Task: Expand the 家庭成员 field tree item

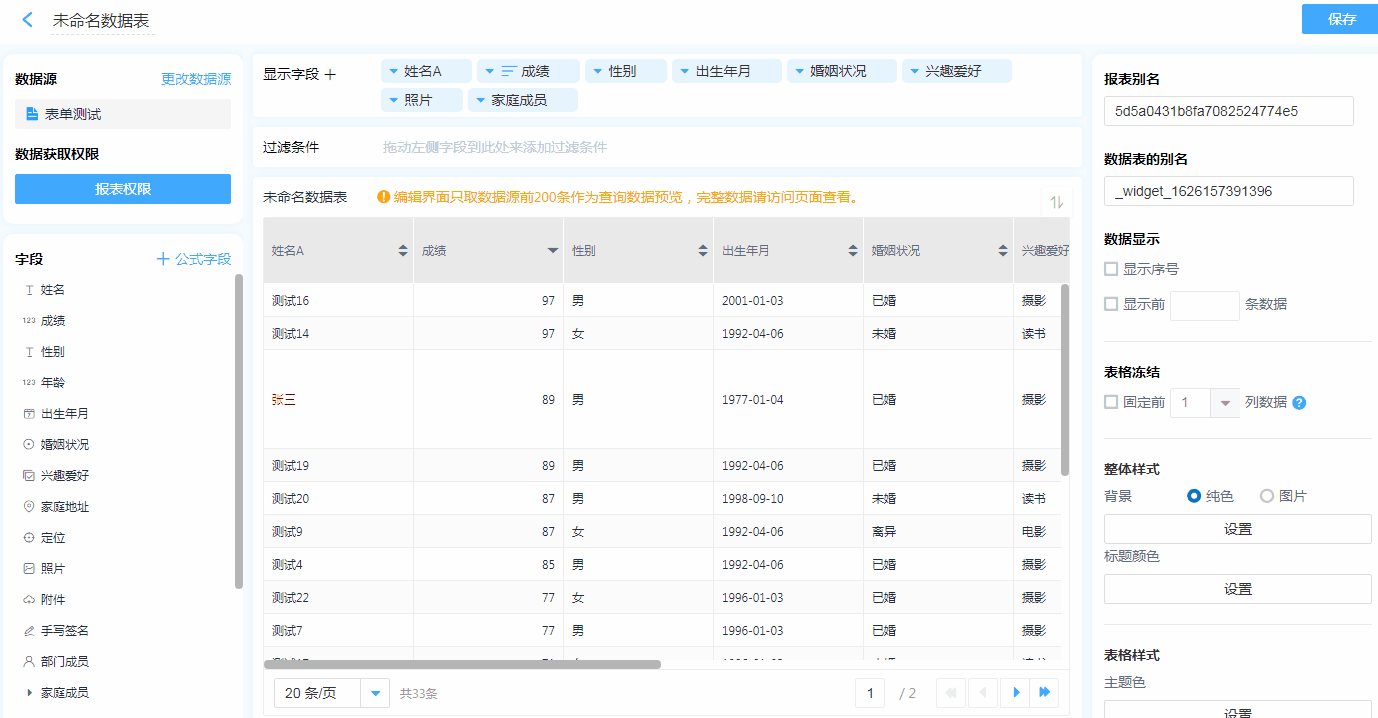Action: 29,692
